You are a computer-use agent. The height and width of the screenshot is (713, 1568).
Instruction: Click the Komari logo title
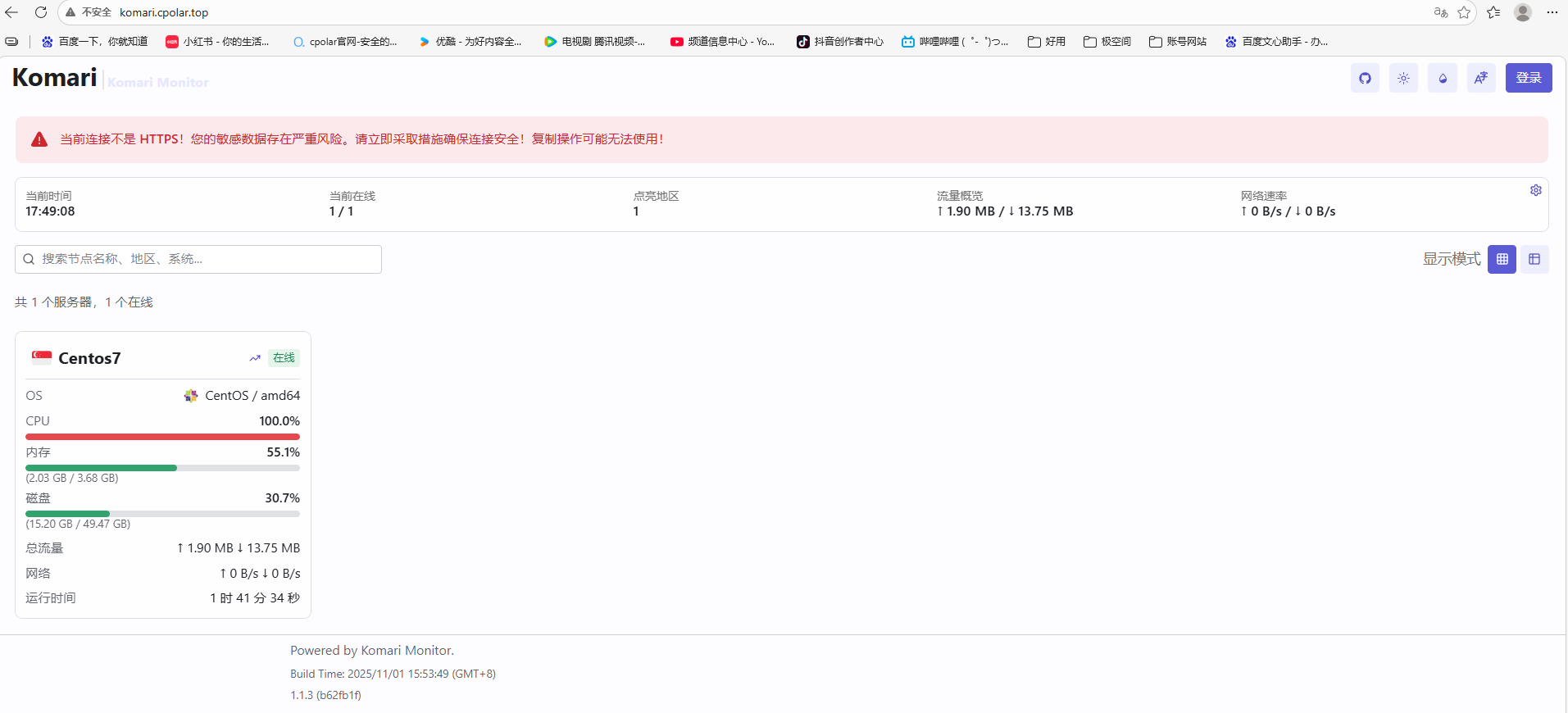pos(55,77)
